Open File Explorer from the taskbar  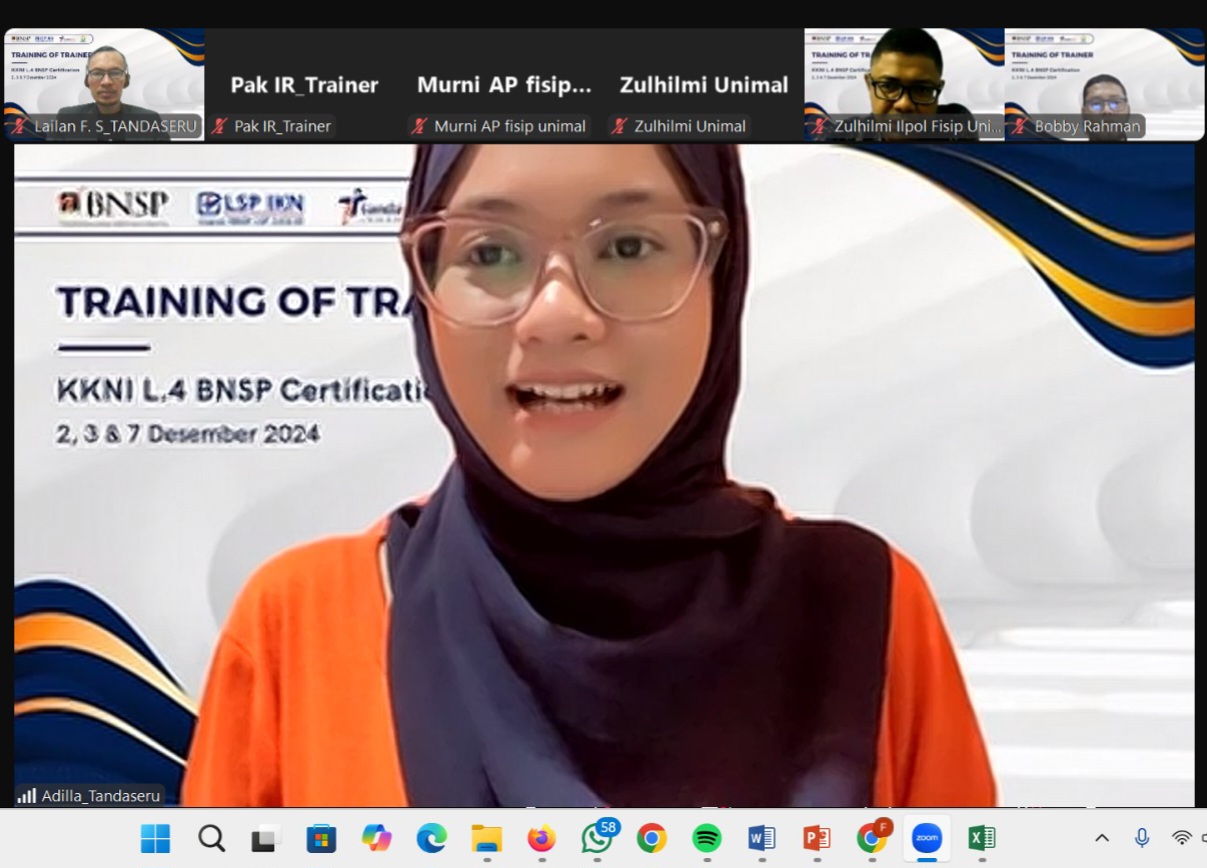tap(487, 838)
